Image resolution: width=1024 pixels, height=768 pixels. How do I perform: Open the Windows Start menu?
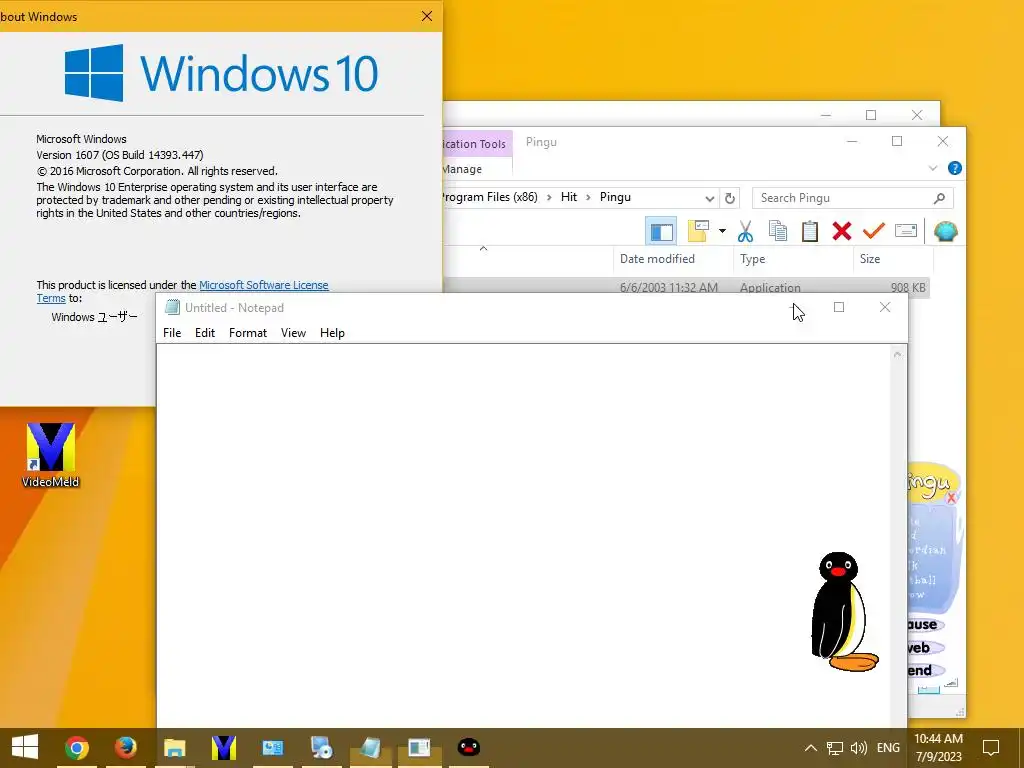click(x=25, y=747)
